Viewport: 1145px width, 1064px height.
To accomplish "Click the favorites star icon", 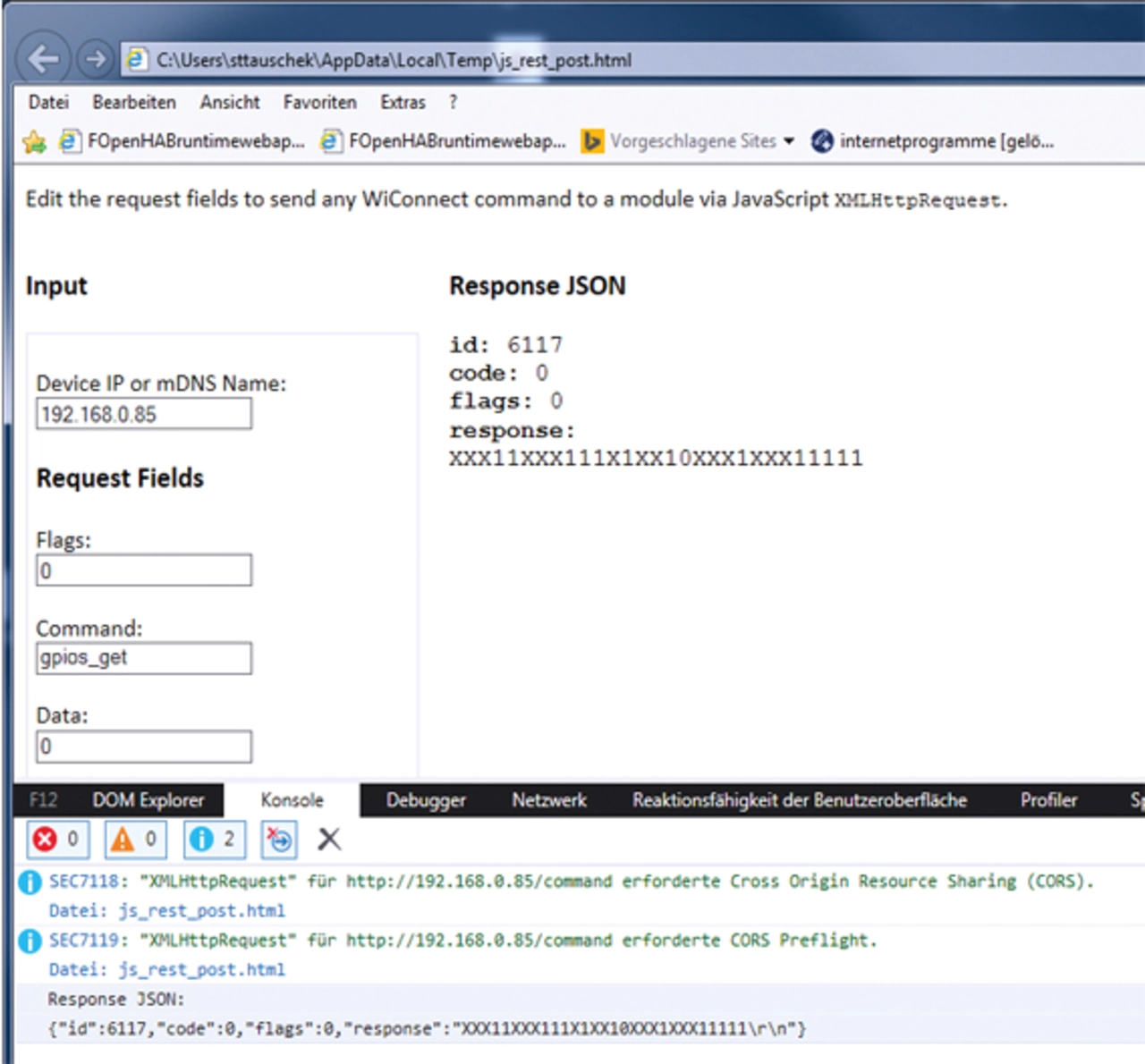I will coord(35,141).
